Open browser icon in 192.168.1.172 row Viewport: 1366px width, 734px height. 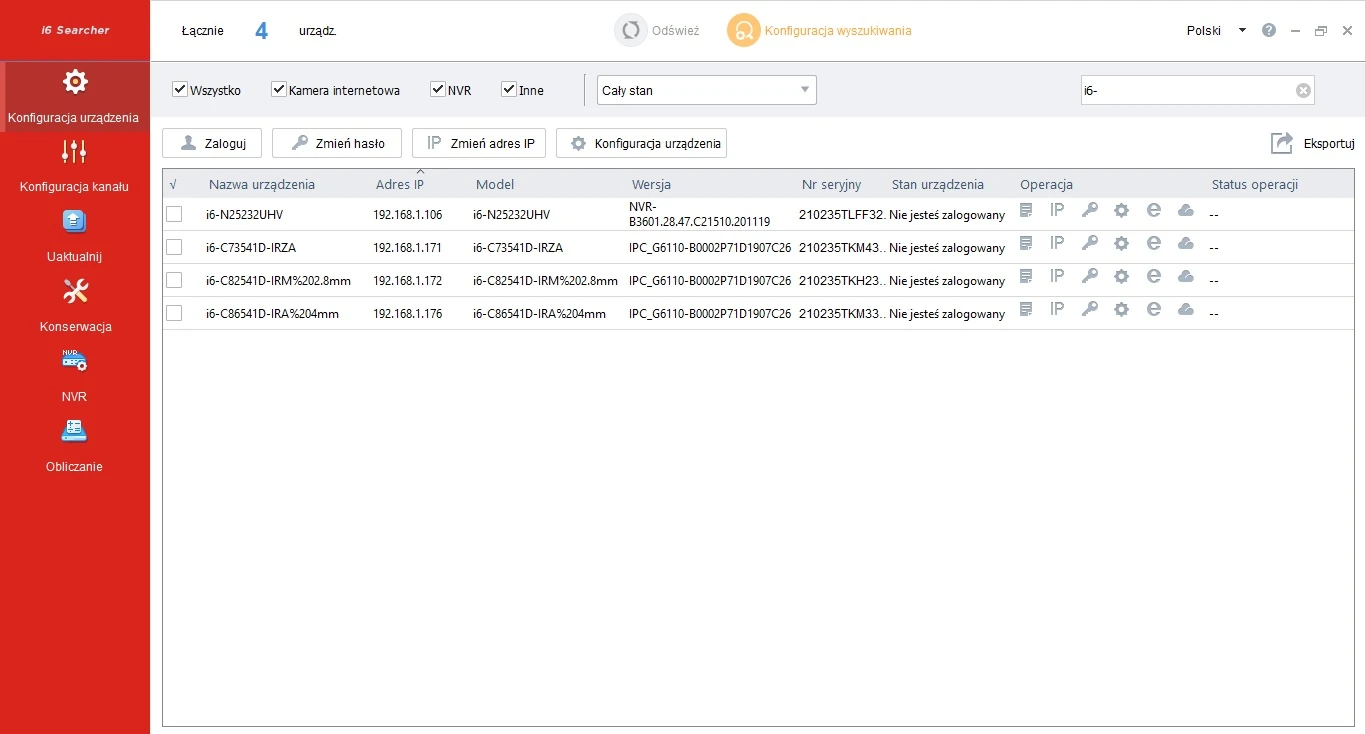coord(1154,276)
